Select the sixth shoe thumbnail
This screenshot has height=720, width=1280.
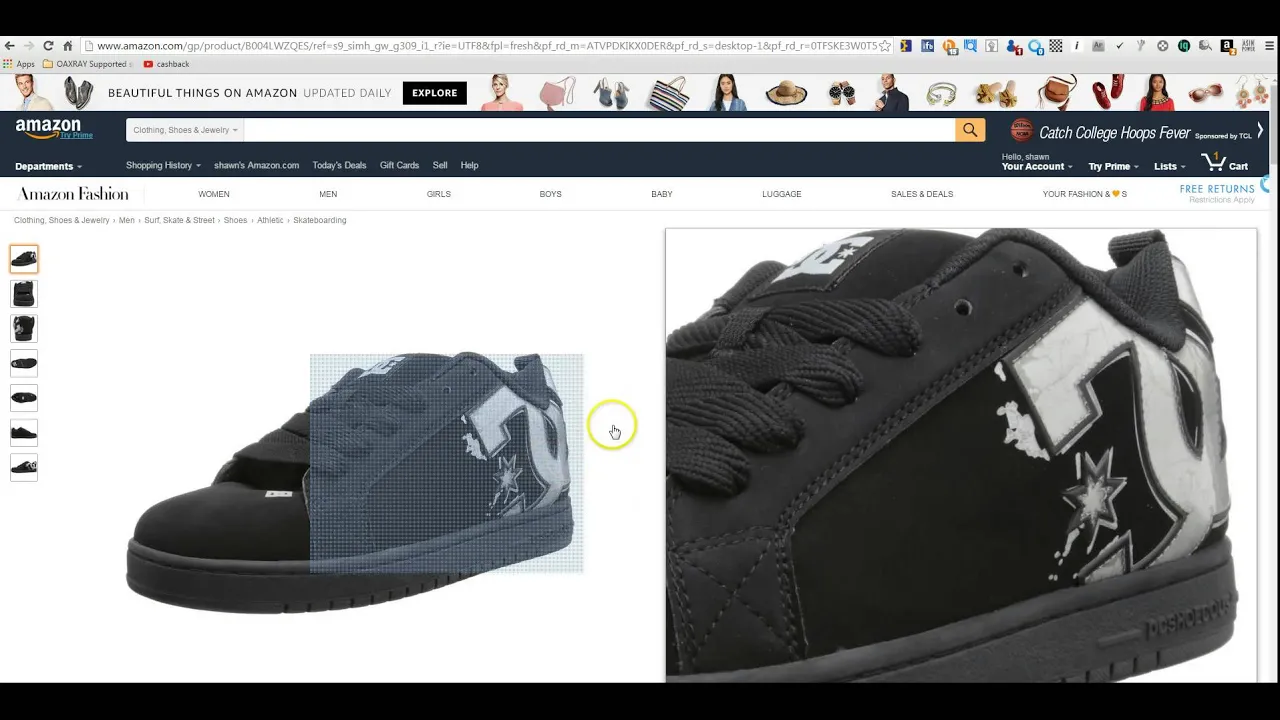coord(24,432)
